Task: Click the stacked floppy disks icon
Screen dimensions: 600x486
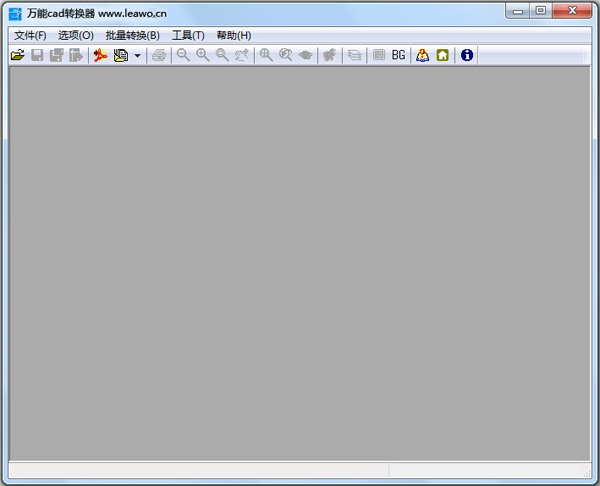Action: coord(57,55)
